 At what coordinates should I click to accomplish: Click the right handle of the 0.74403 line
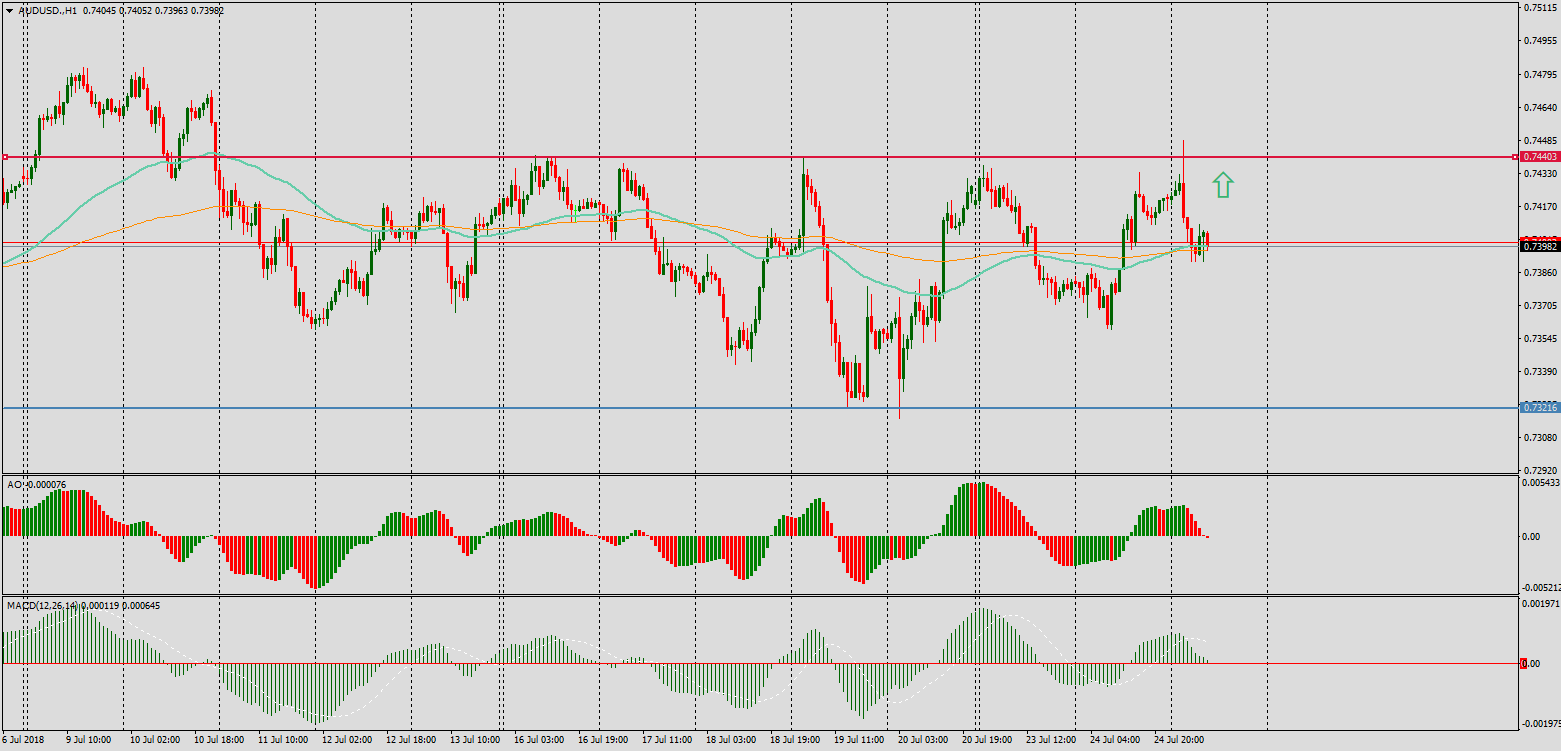coord(1514,157)
